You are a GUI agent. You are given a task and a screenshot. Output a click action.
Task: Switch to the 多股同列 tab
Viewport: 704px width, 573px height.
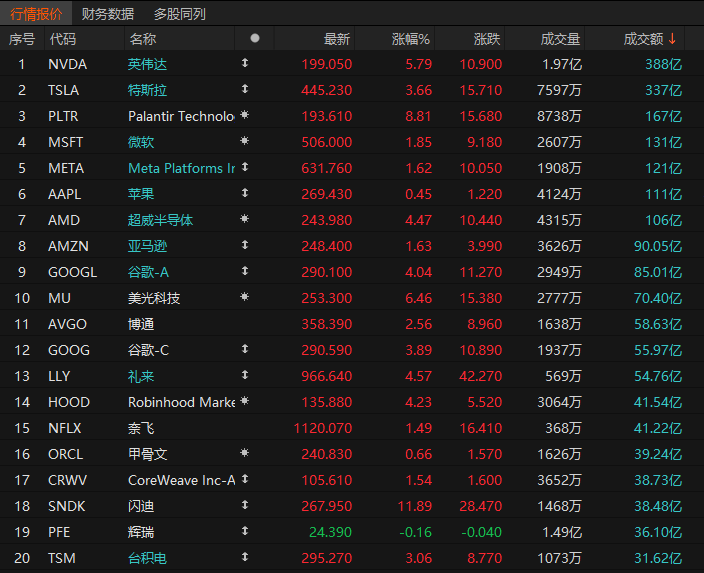click(x=180, y=14)
